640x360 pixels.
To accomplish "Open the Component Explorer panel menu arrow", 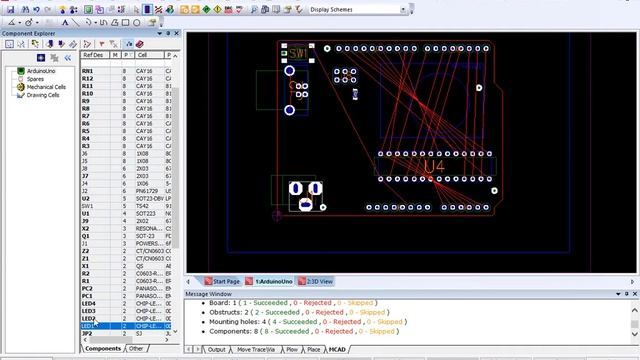I will coord(160,33).
